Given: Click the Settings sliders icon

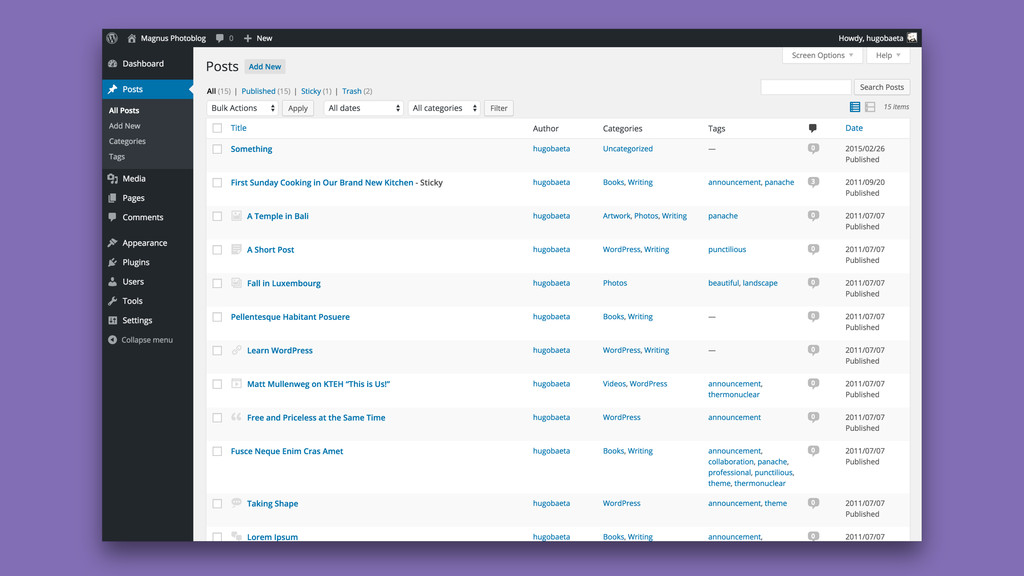Looking at the screenshot, I should [x=112, y=320].
